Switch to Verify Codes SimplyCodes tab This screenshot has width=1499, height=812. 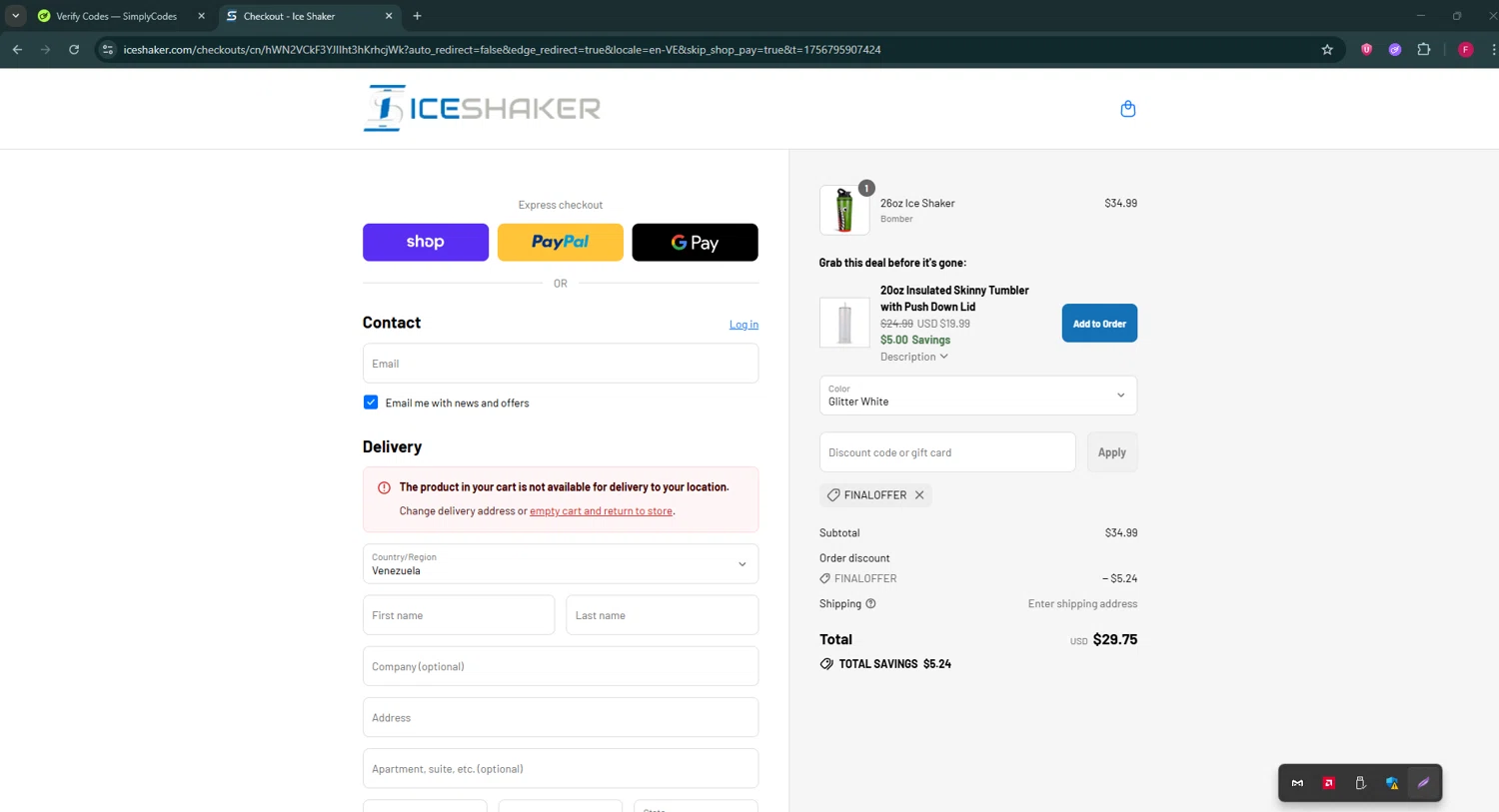pyautogui.click(x=117, y=16)
